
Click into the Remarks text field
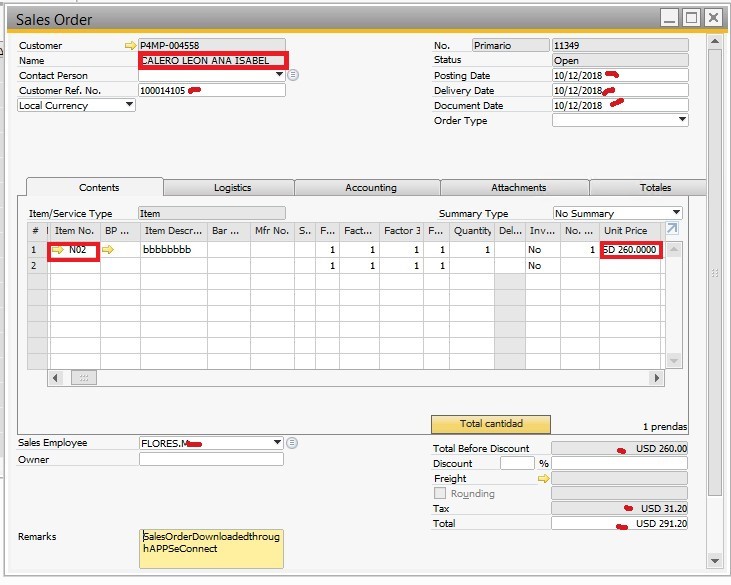point(212,548)
